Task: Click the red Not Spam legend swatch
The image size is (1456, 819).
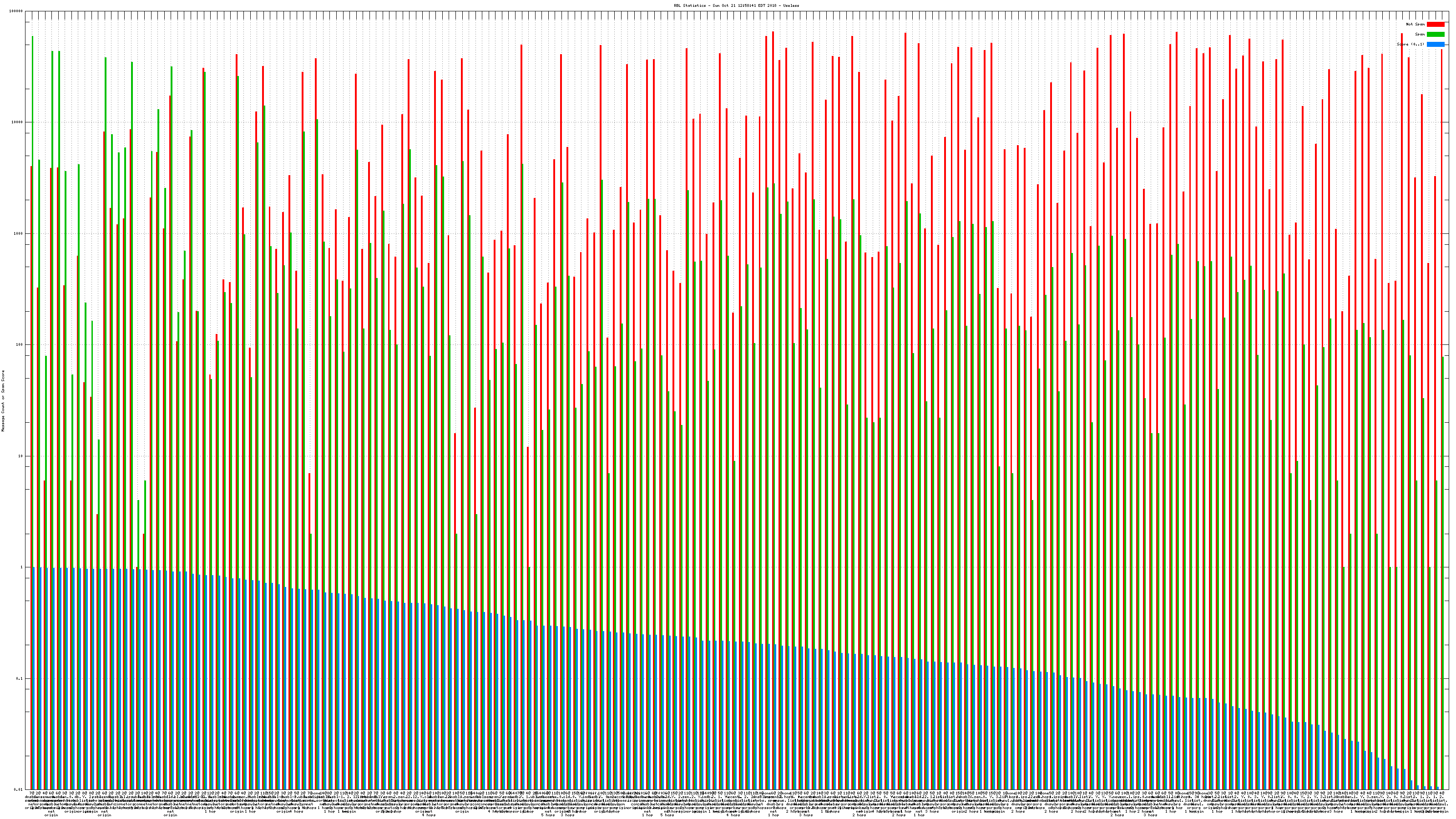Action: tap(1435, 24)
